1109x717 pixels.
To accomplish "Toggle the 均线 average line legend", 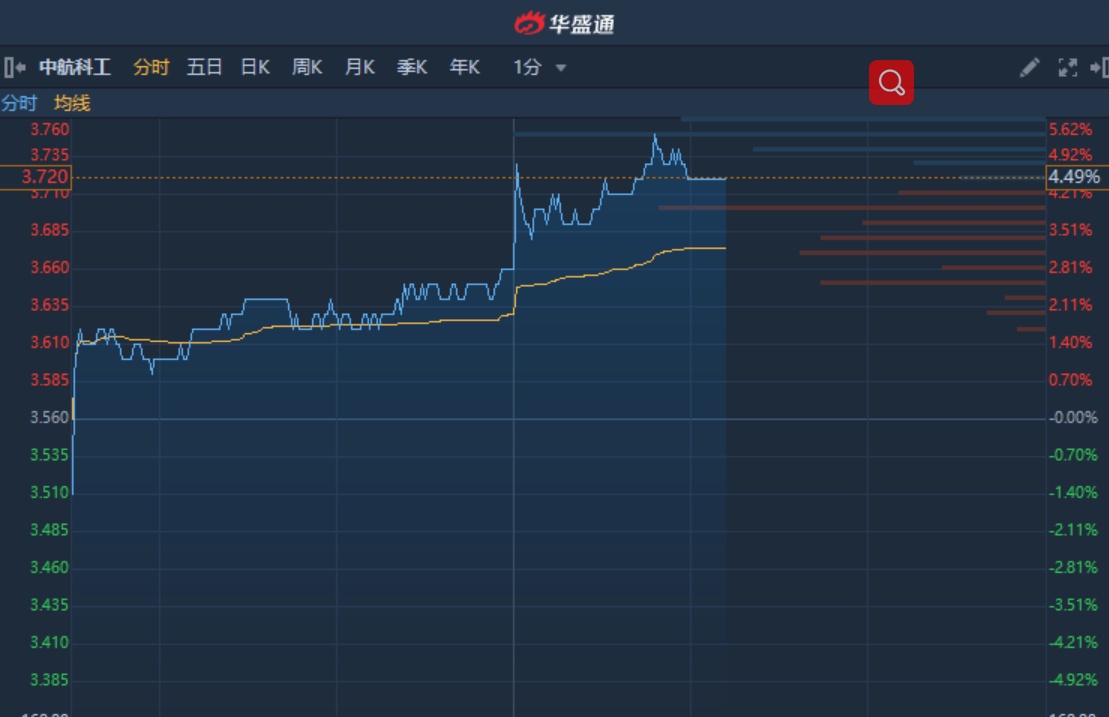I will coord(72,103).
